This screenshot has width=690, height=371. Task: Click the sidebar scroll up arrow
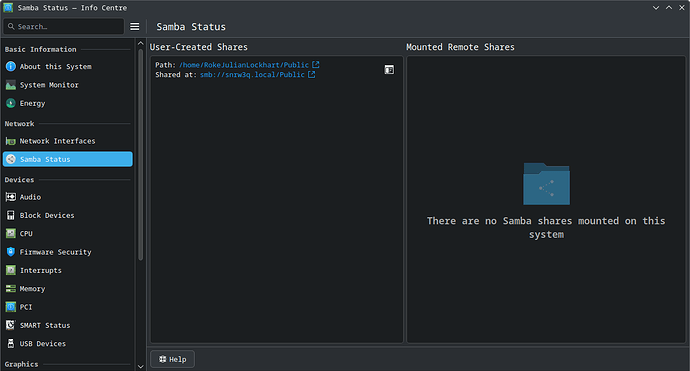coord(140,44)
